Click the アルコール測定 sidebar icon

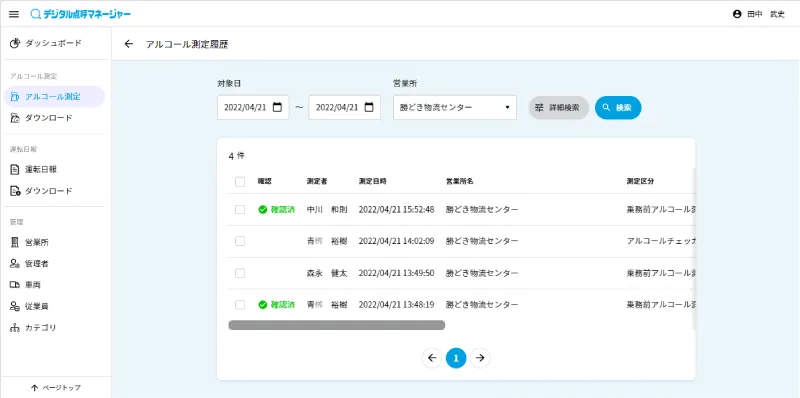point(15,96)
